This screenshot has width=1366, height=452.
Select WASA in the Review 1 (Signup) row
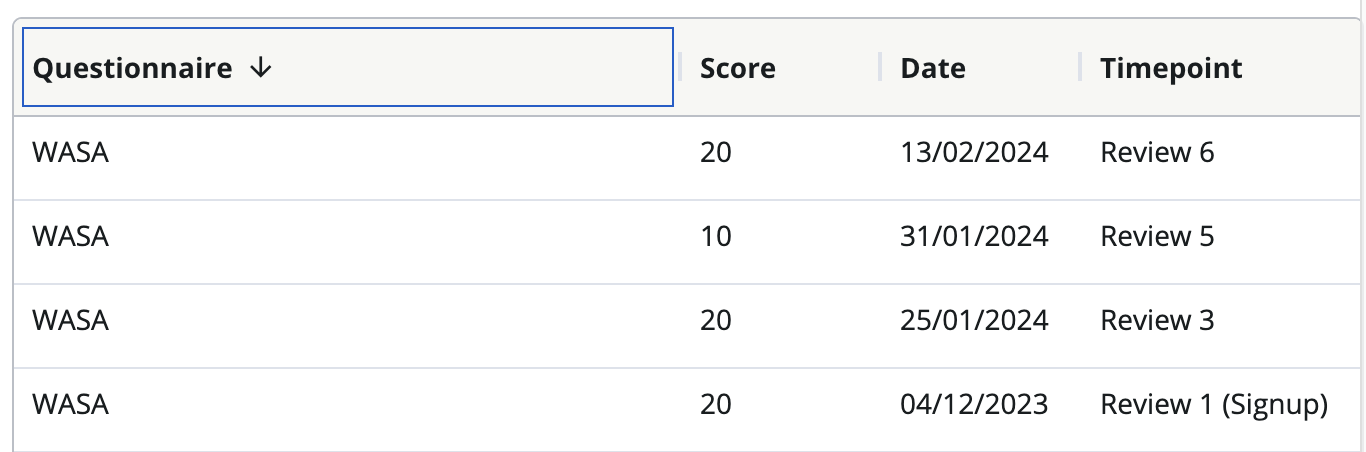point(70,405)
